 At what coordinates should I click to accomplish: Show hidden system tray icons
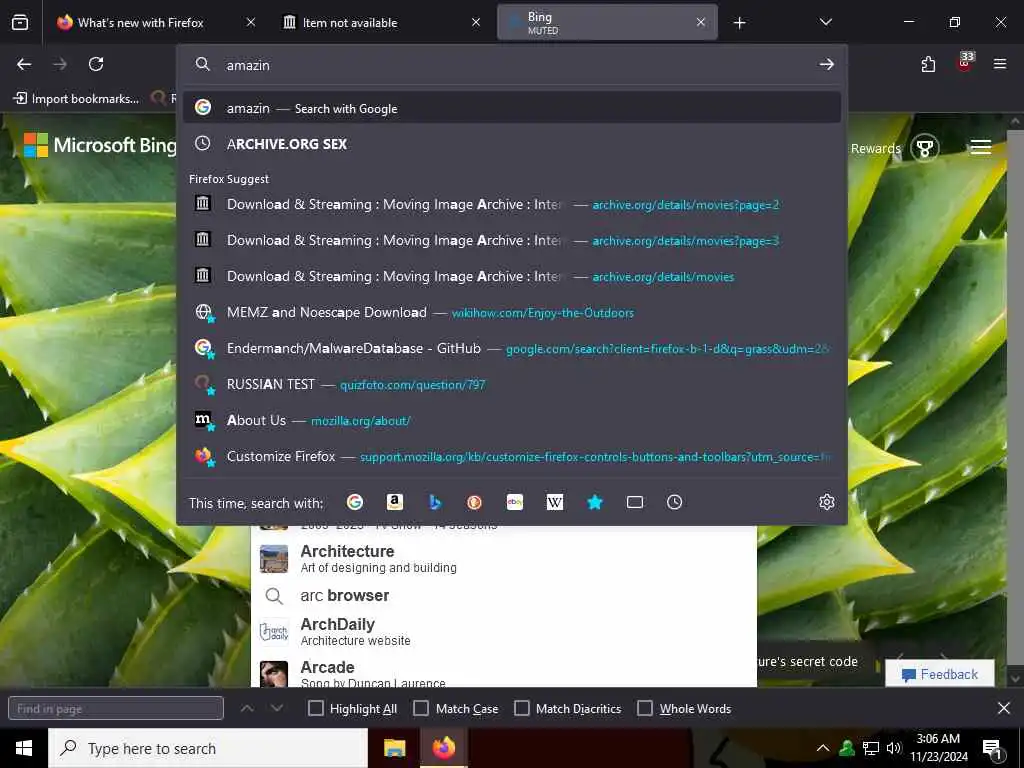pos(823,748)
